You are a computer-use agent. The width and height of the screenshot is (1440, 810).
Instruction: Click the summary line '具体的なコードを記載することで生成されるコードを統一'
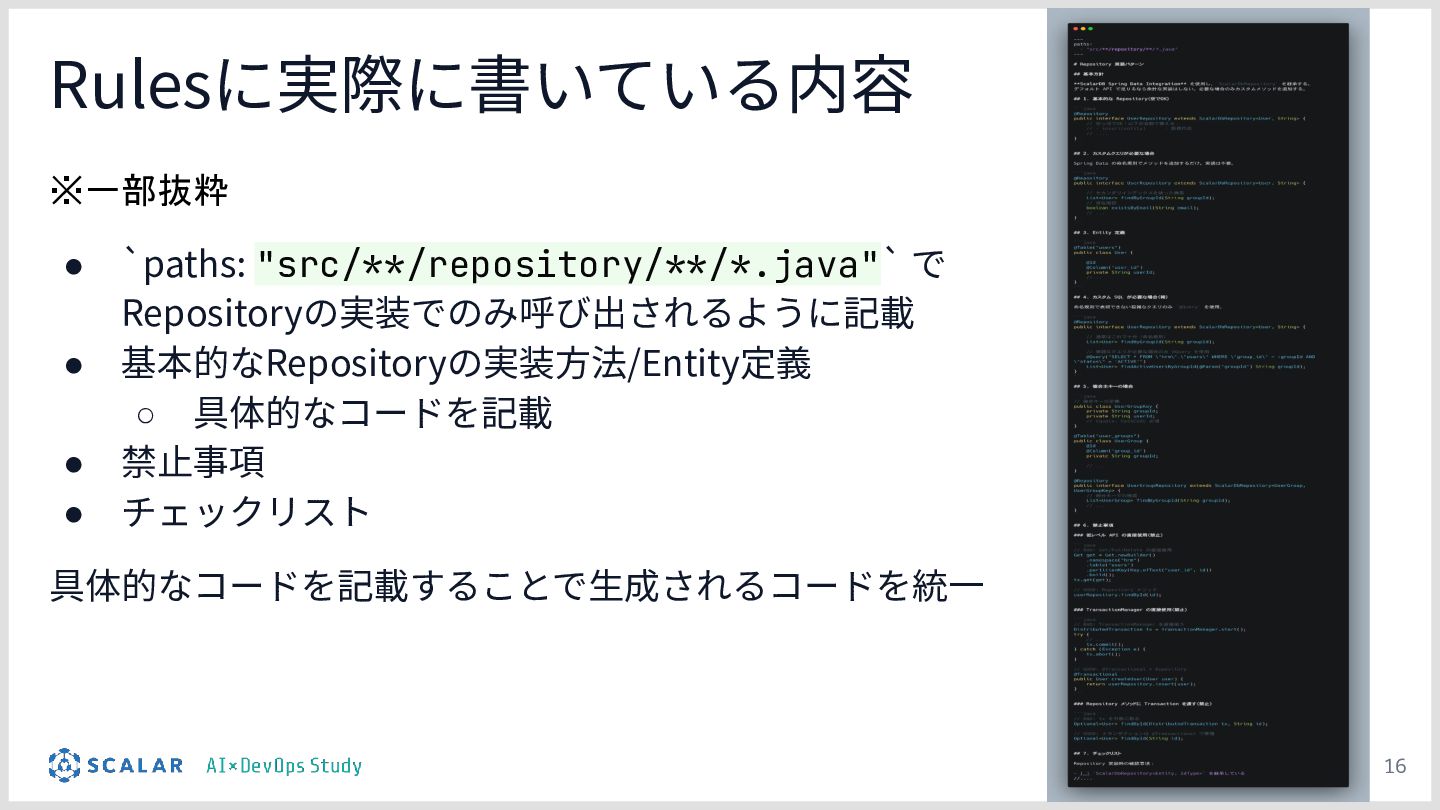(x=516, y=586)
